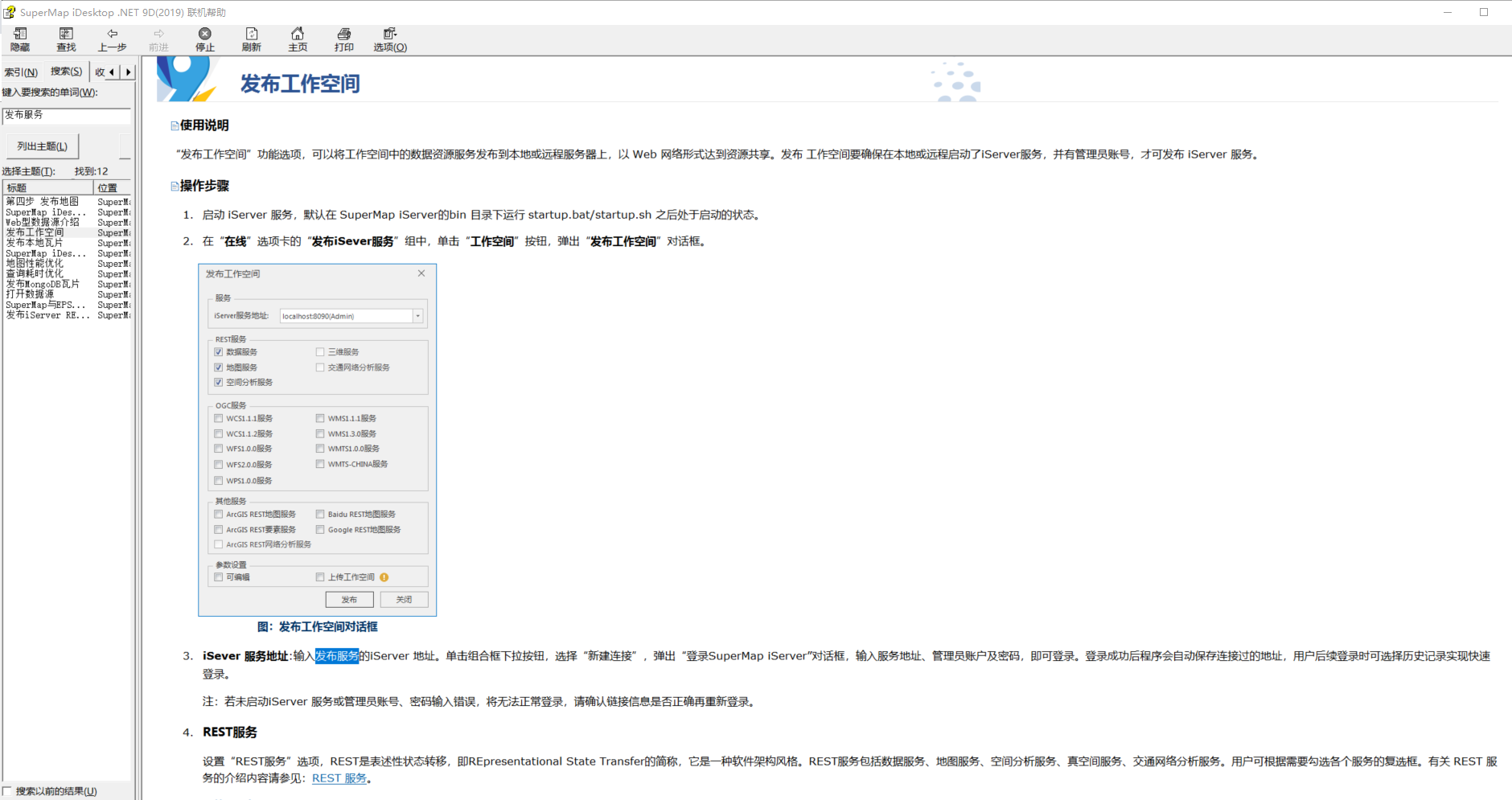
Task: Switch to the 索引(N) tab
Action: 22,72
